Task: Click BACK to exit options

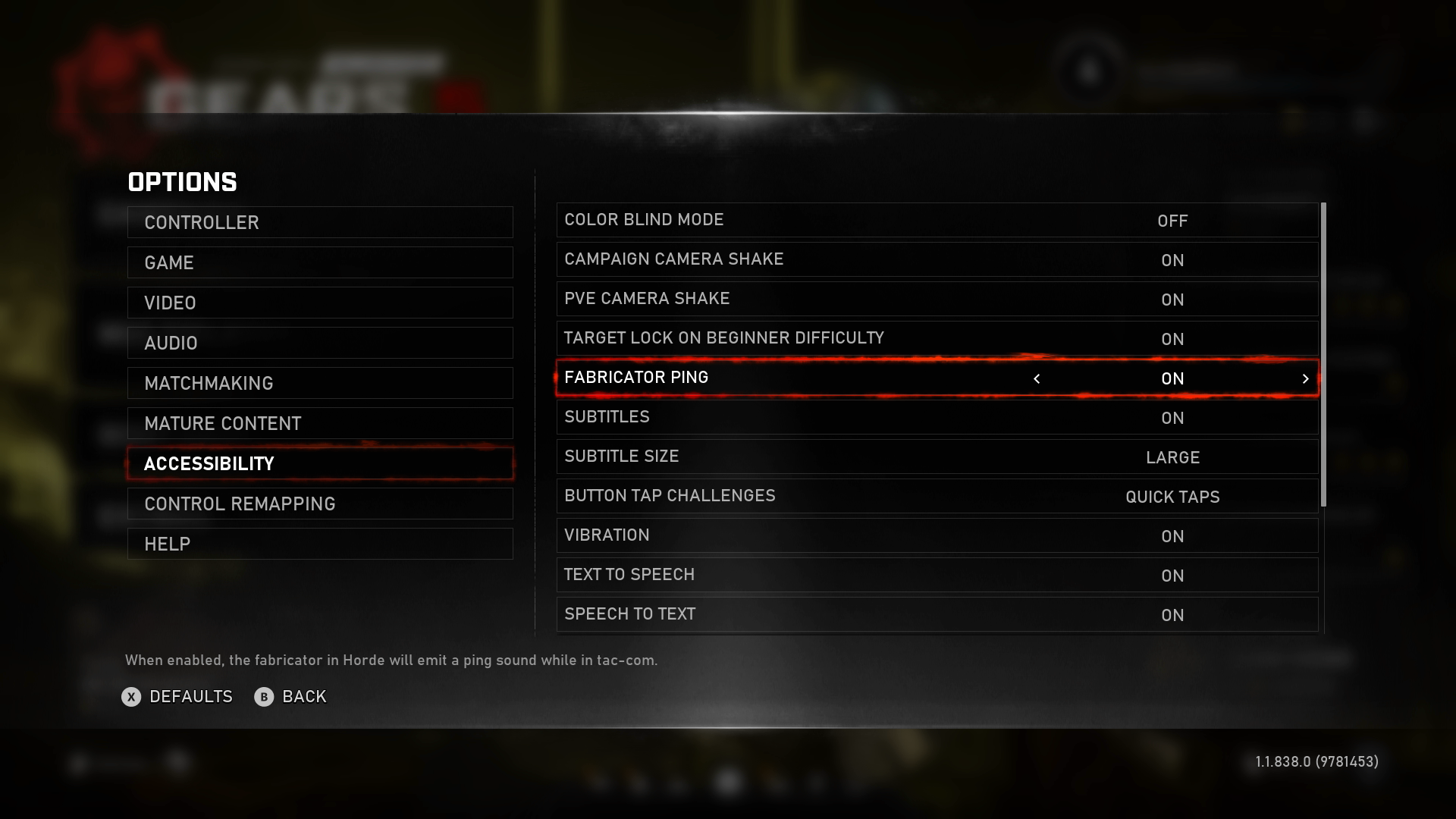Action: pyautogui.click(x=303, y=696)
